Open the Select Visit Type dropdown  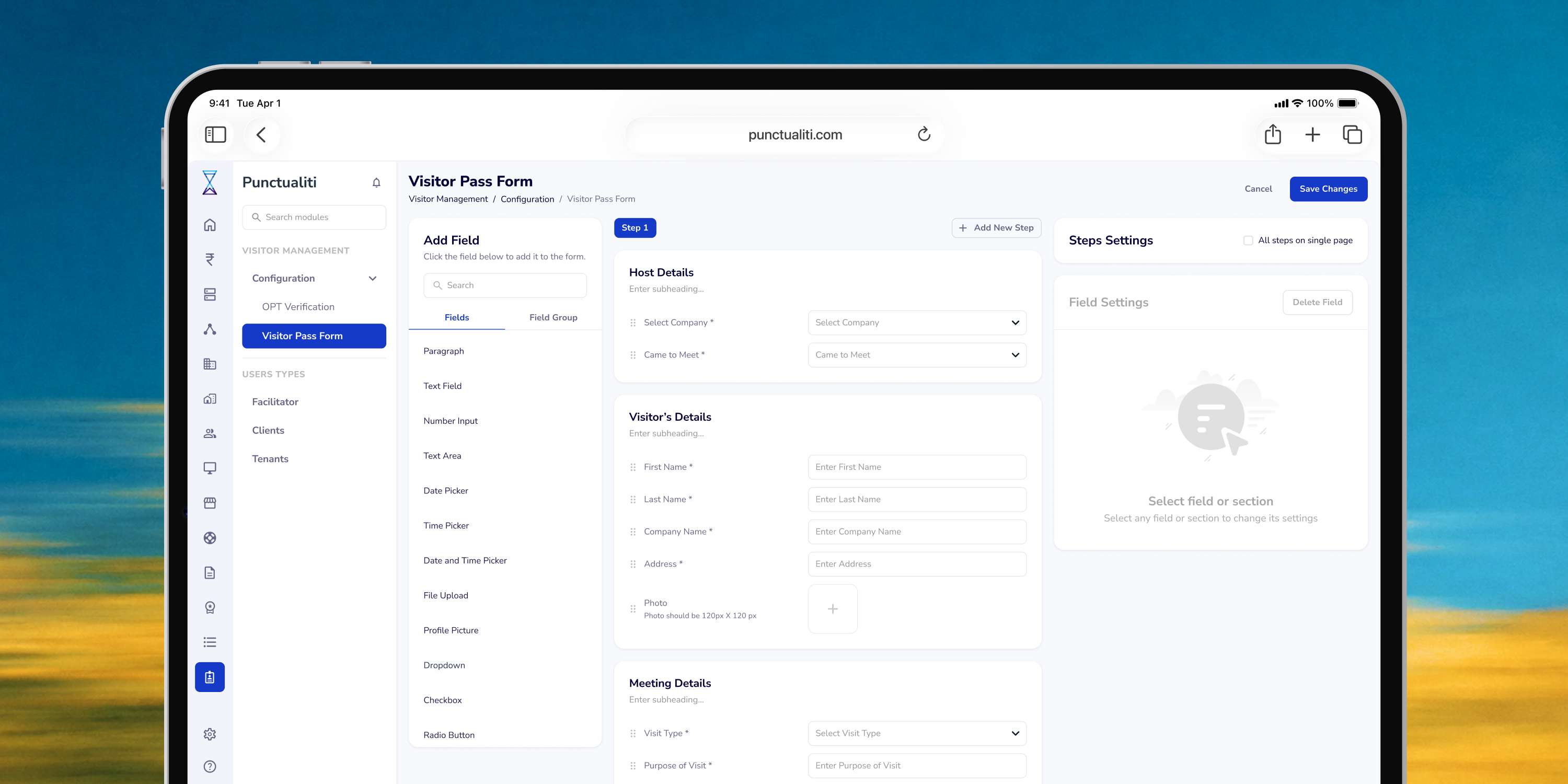pyautogui.click(x=917, y=733)
